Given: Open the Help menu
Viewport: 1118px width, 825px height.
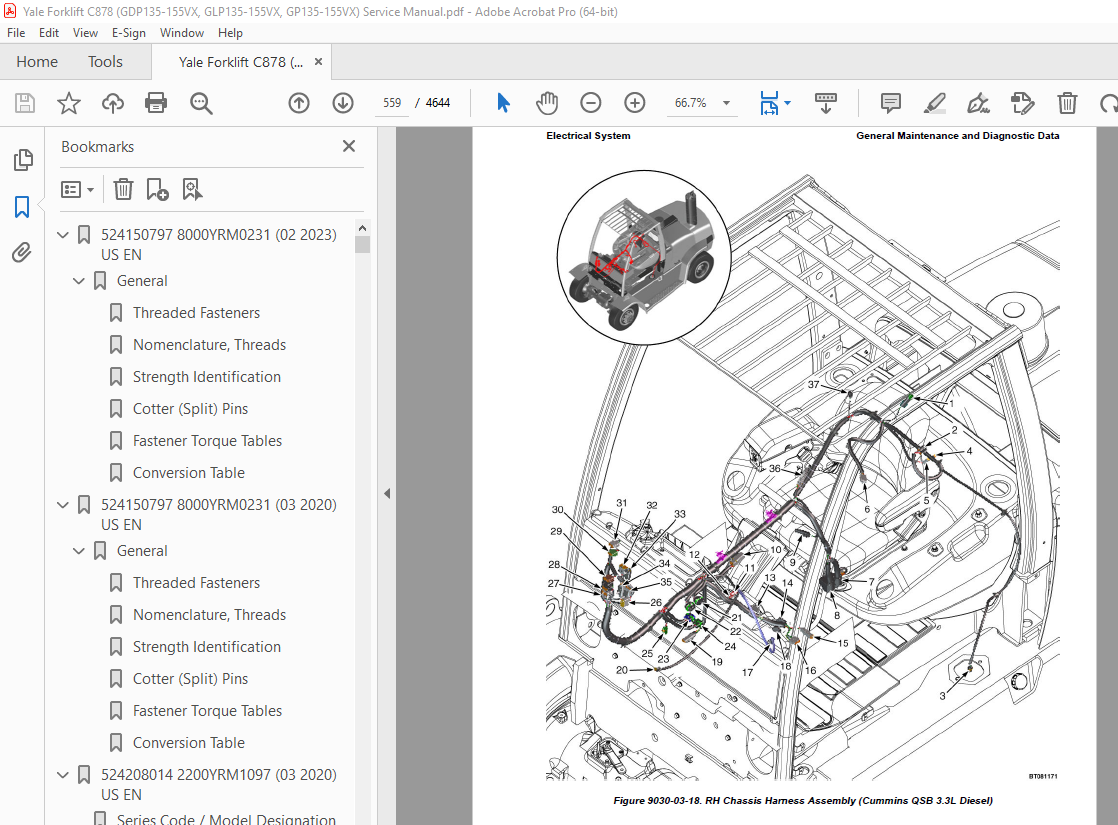Looking at the screenshot, I should coord(230,33).
